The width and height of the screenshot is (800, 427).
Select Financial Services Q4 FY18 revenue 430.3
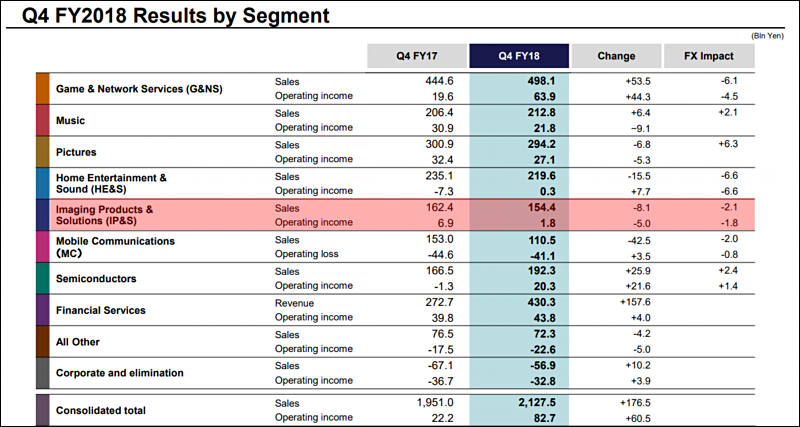540,303
